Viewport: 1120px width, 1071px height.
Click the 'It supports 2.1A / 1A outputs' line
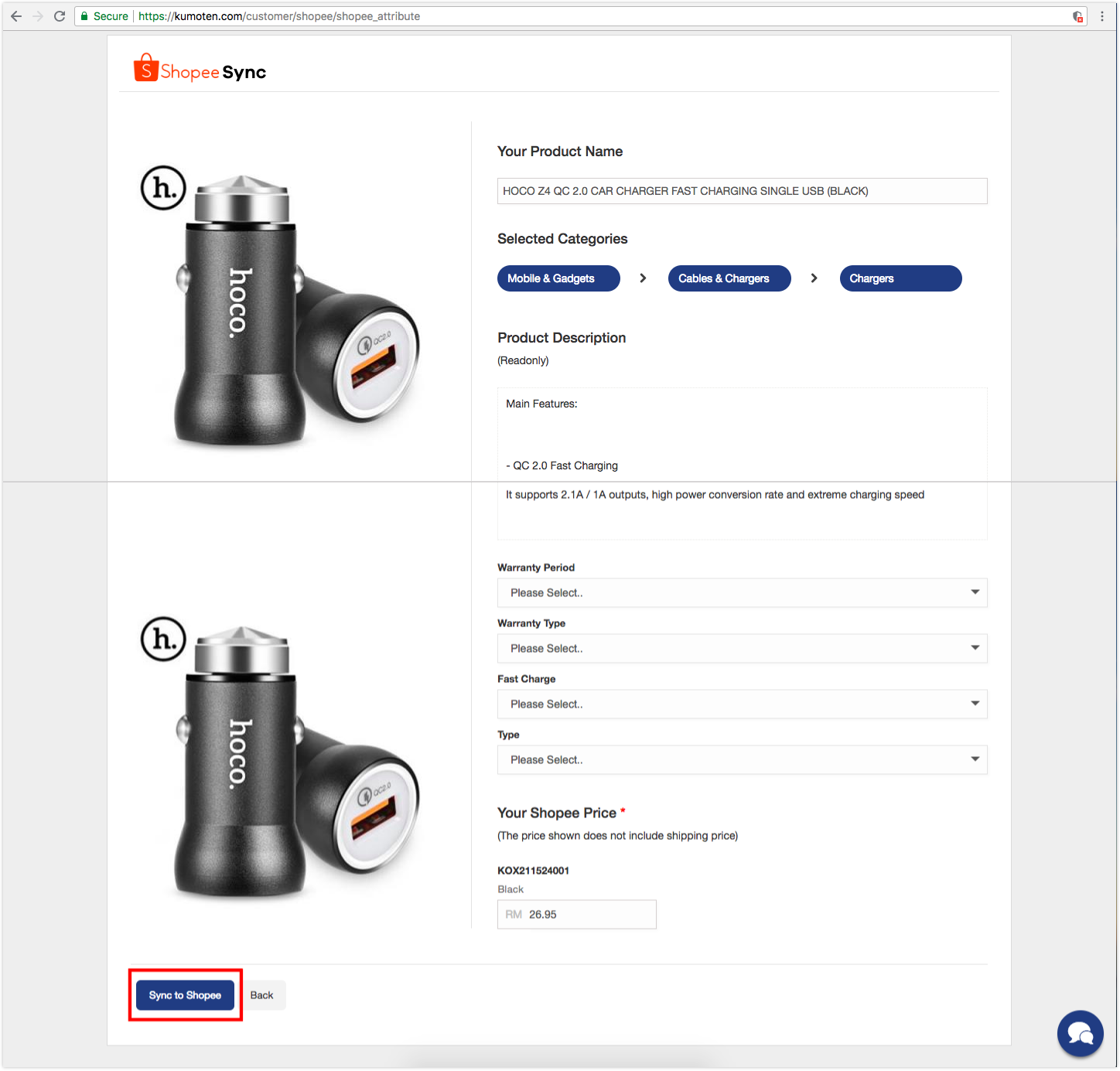(x=715, y=495)
